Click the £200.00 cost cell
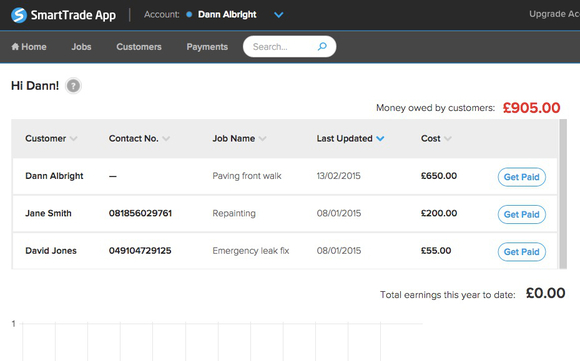The image size is (580, 361). 439,213
